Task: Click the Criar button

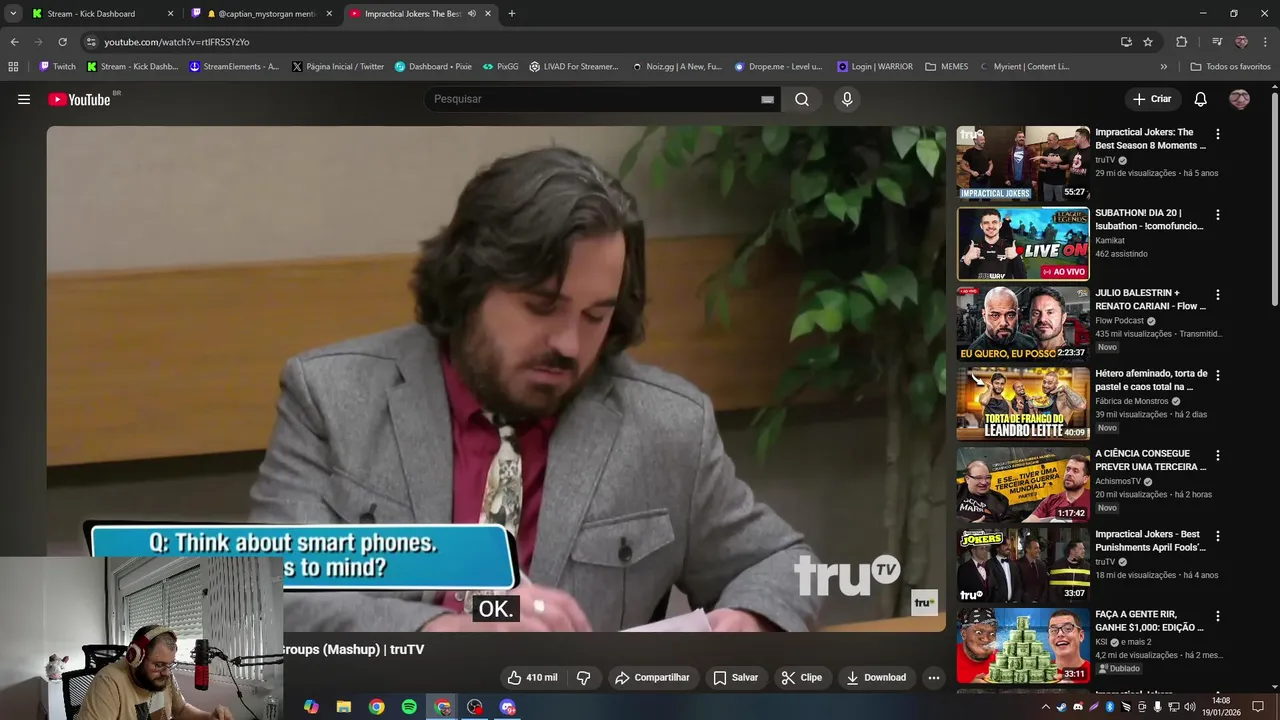Action: pyautogui.click(x=1151, y=99)
